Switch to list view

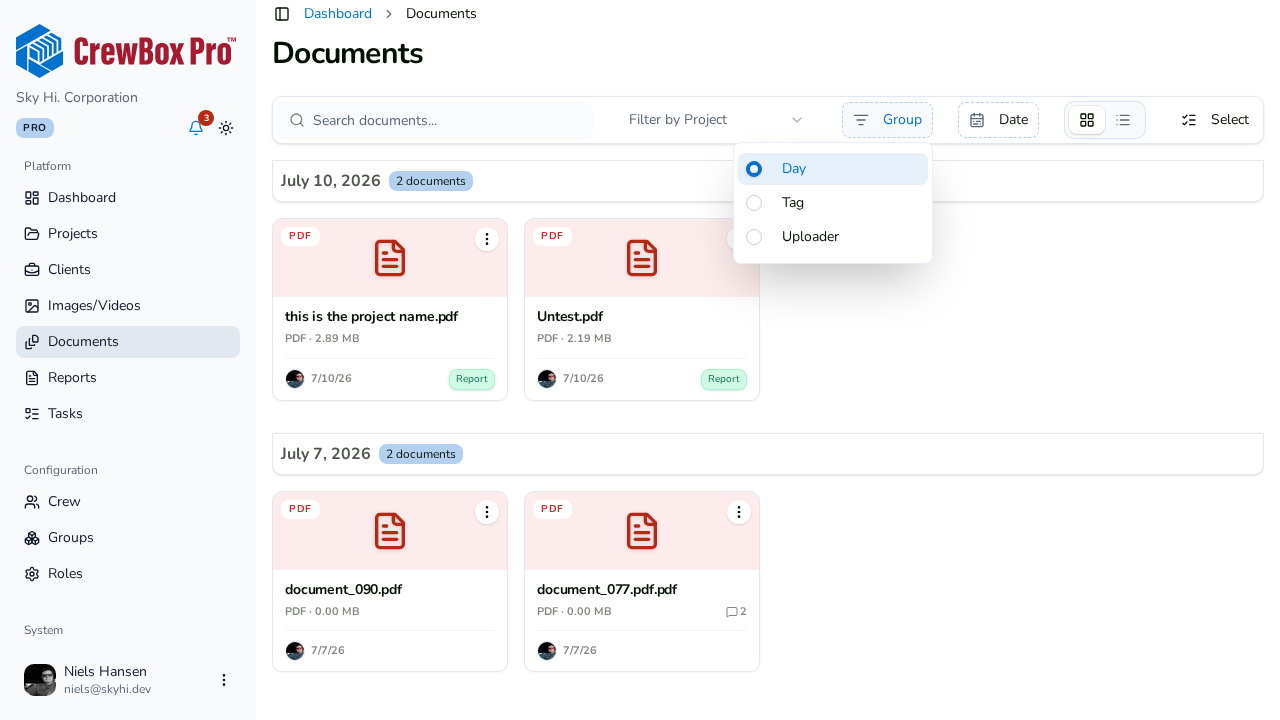point(1123,120)
